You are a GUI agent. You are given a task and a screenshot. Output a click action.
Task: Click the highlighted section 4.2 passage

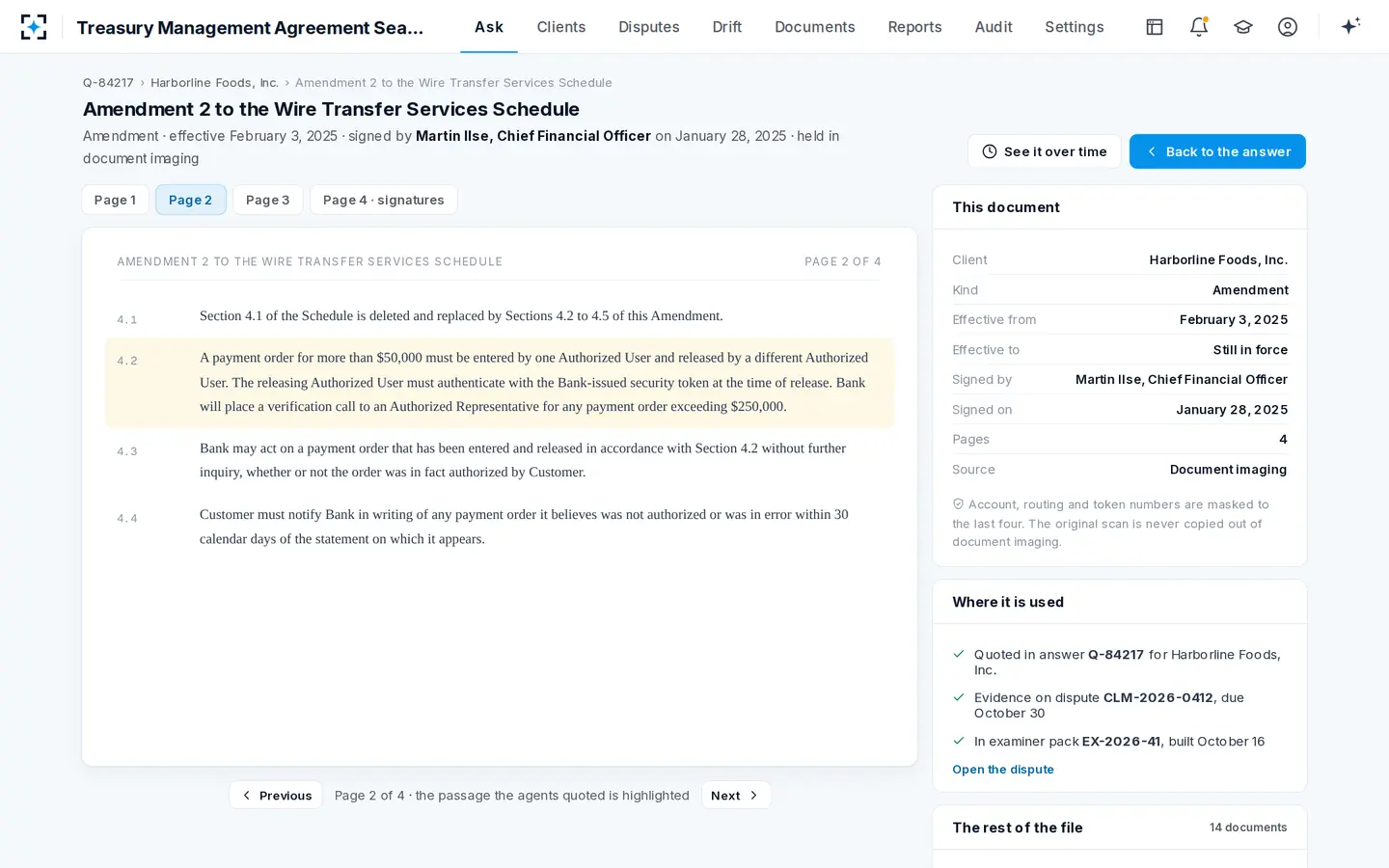point(500,382)
